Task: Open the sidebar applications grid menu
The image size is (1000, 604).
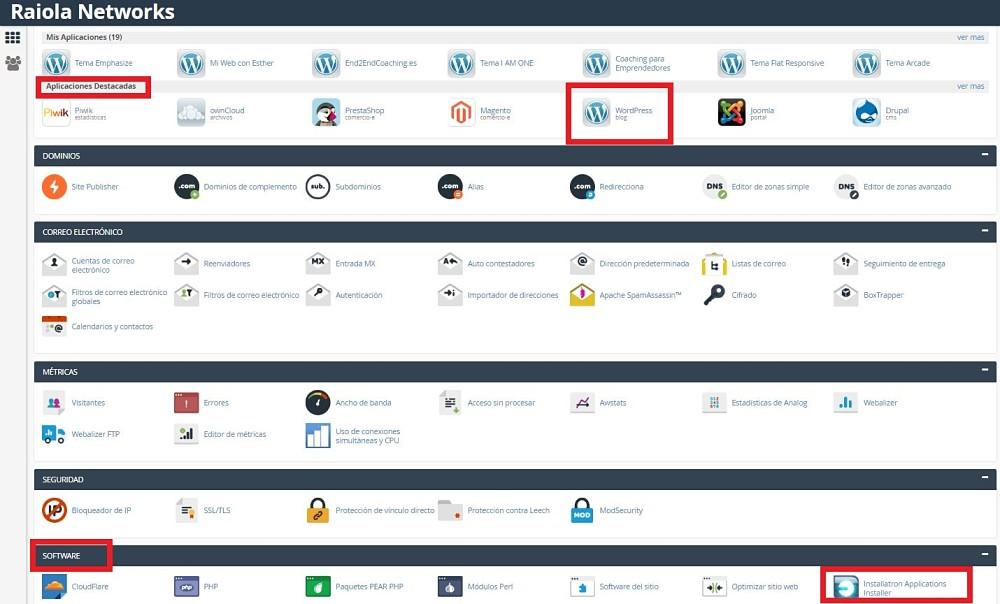Action: 12,37
